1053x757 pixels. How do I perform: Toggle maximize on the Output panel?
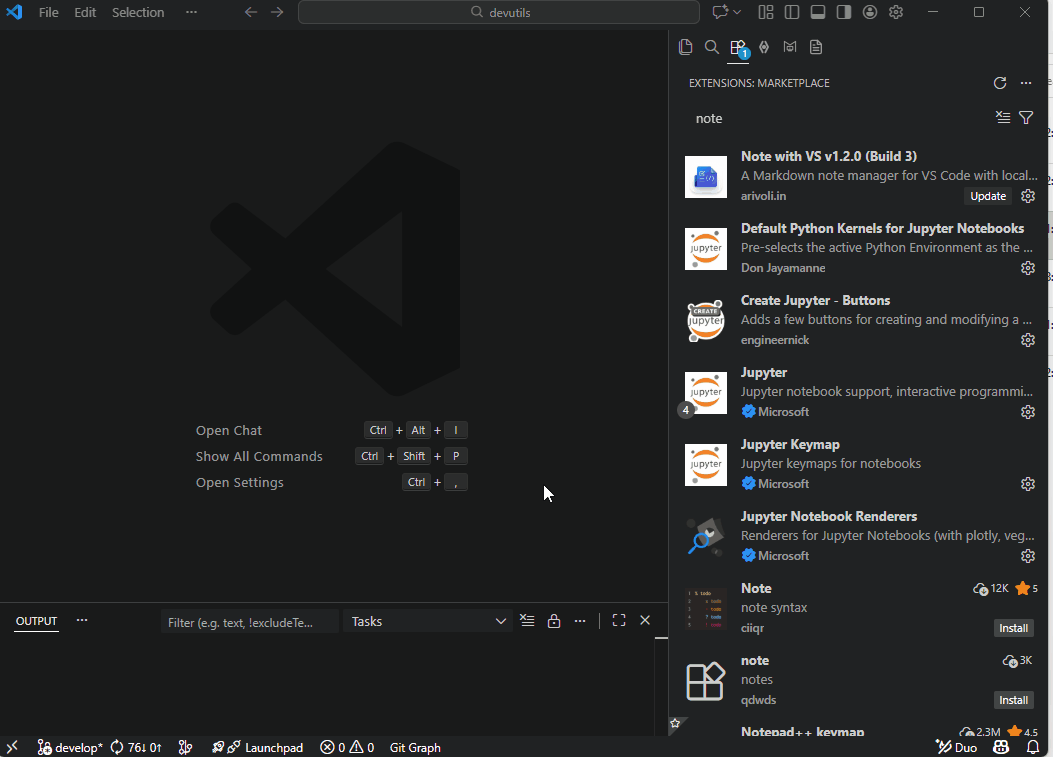618,620
